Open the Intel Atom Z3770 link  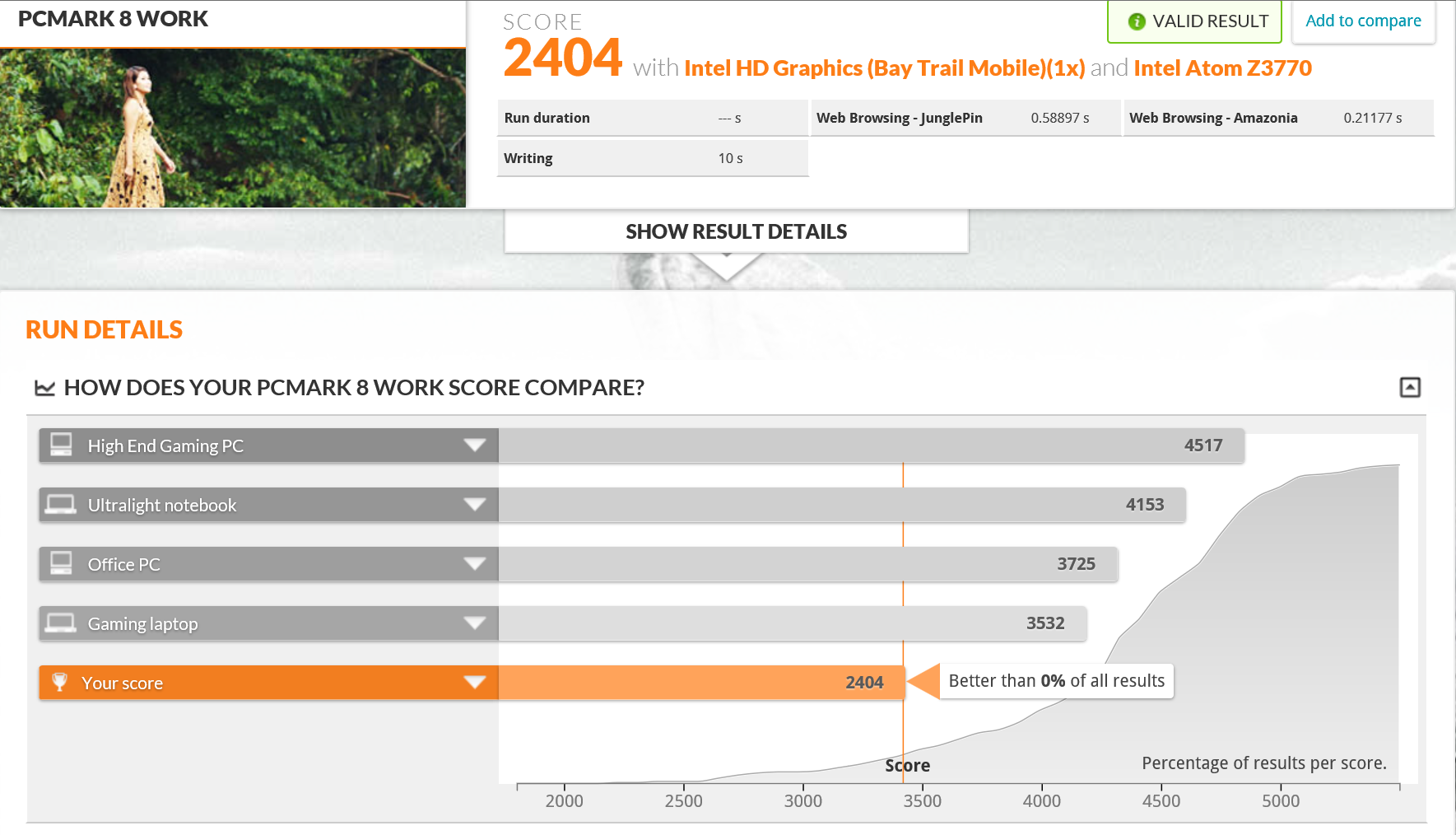click(x=1222, y=68)
